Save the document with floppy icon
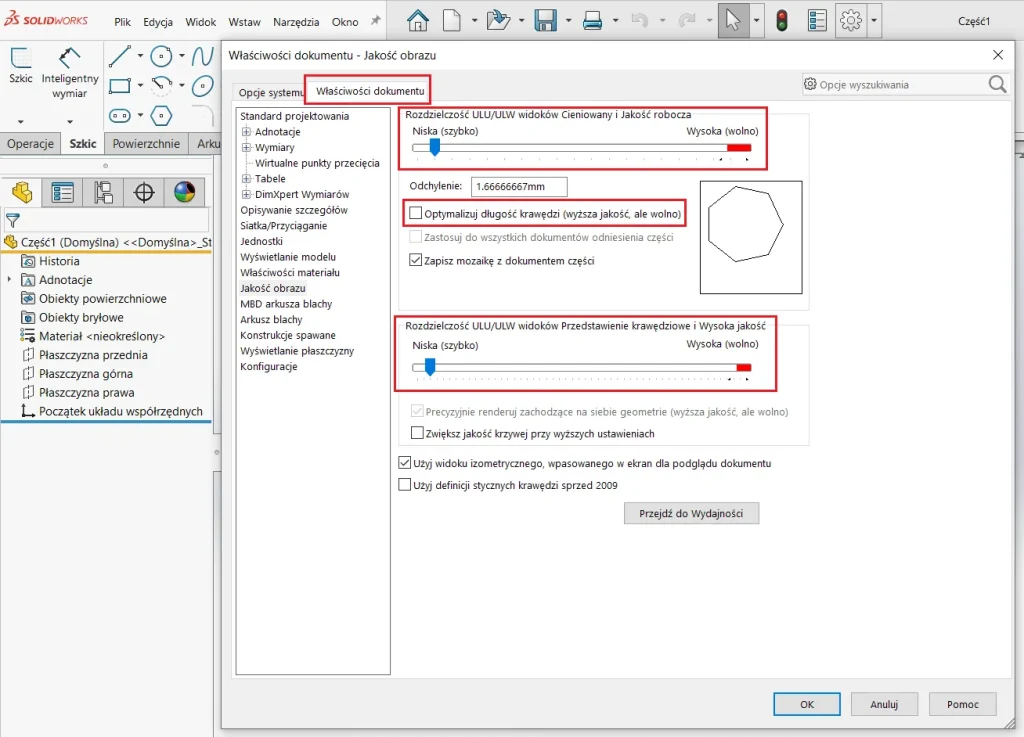 click(x=545, y=21)
